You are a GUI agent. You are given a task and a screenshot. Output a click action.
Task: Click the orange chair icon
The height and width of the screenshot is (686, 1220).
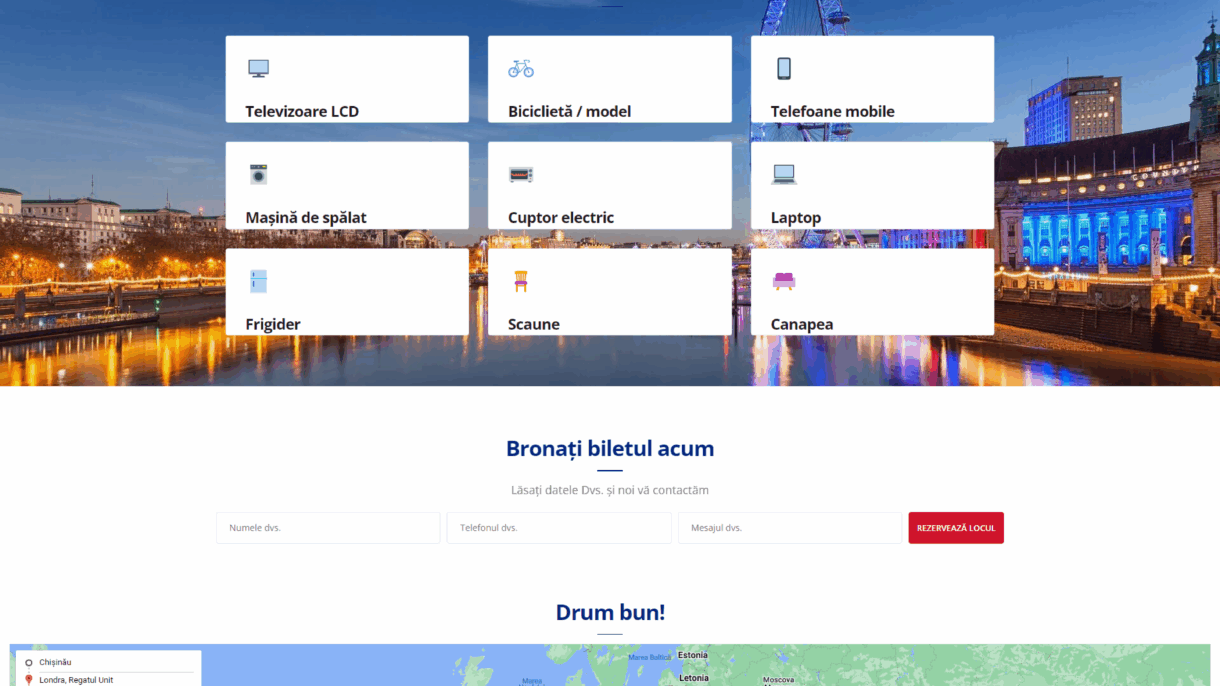(x=521, y=281)
